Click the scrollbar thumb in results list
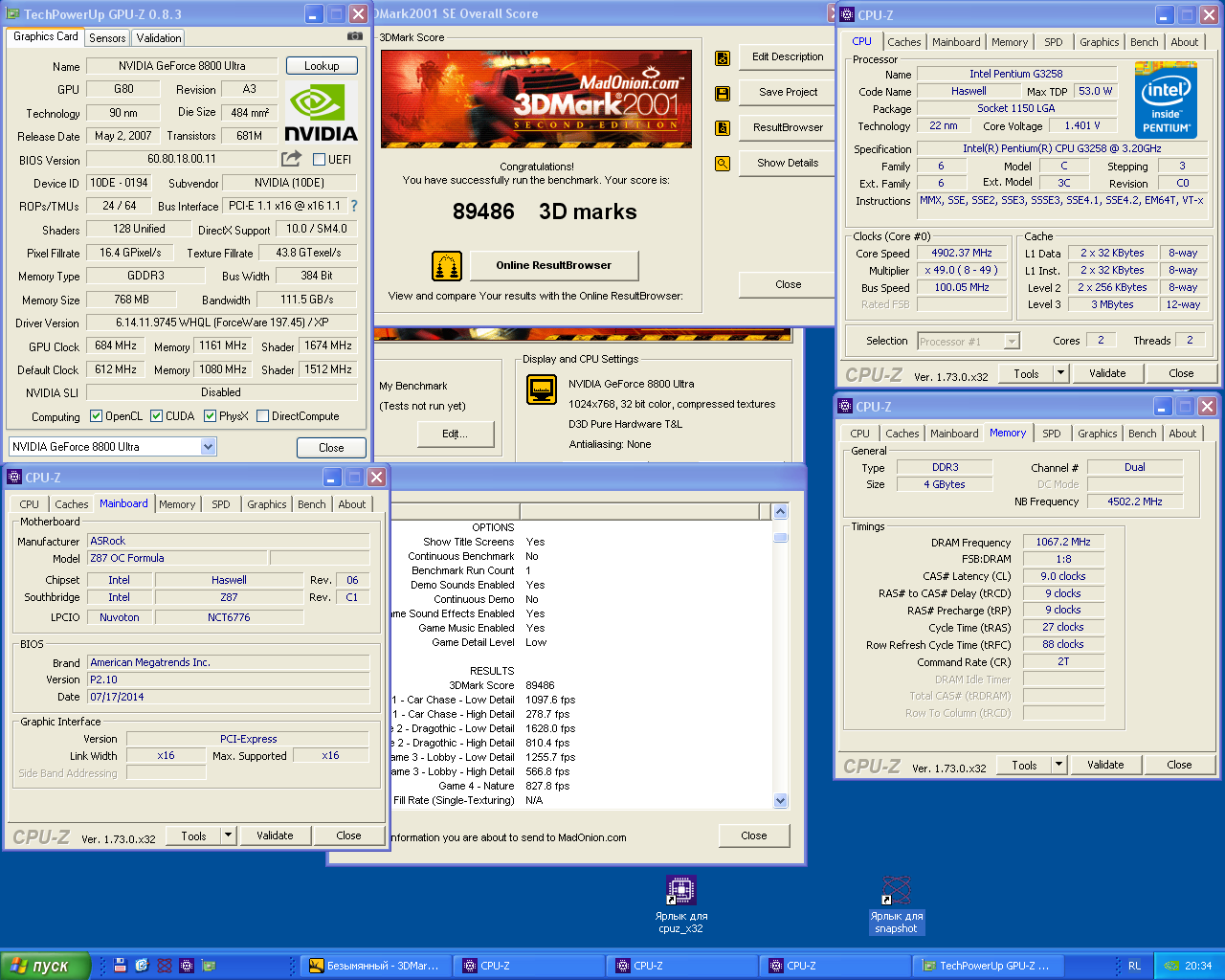The image size is (1225, 980). click(780, 537)
